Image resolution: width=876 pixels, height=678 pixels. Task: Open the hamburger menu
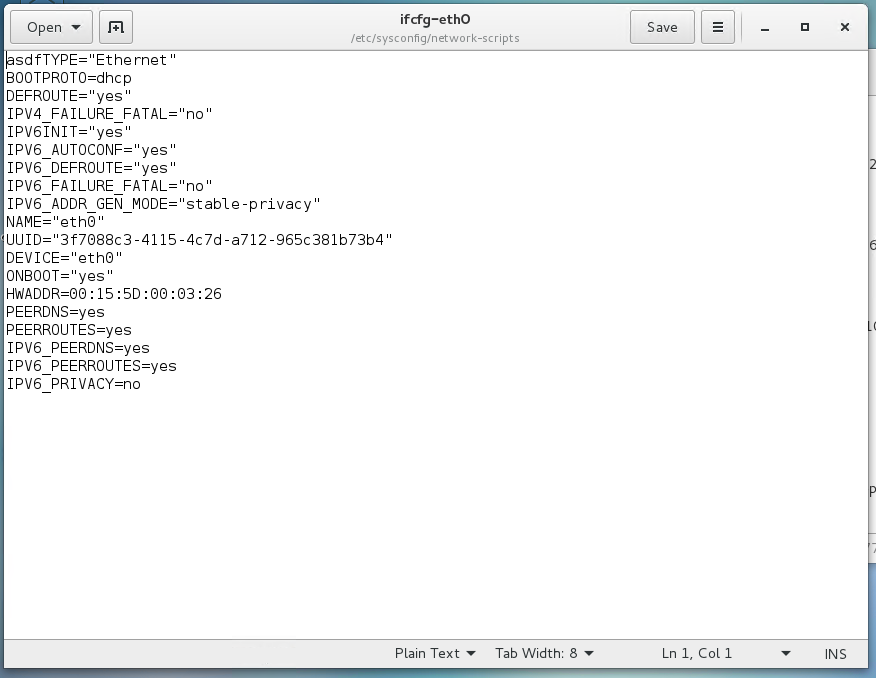pyautogui.click(x=718, y=27)
